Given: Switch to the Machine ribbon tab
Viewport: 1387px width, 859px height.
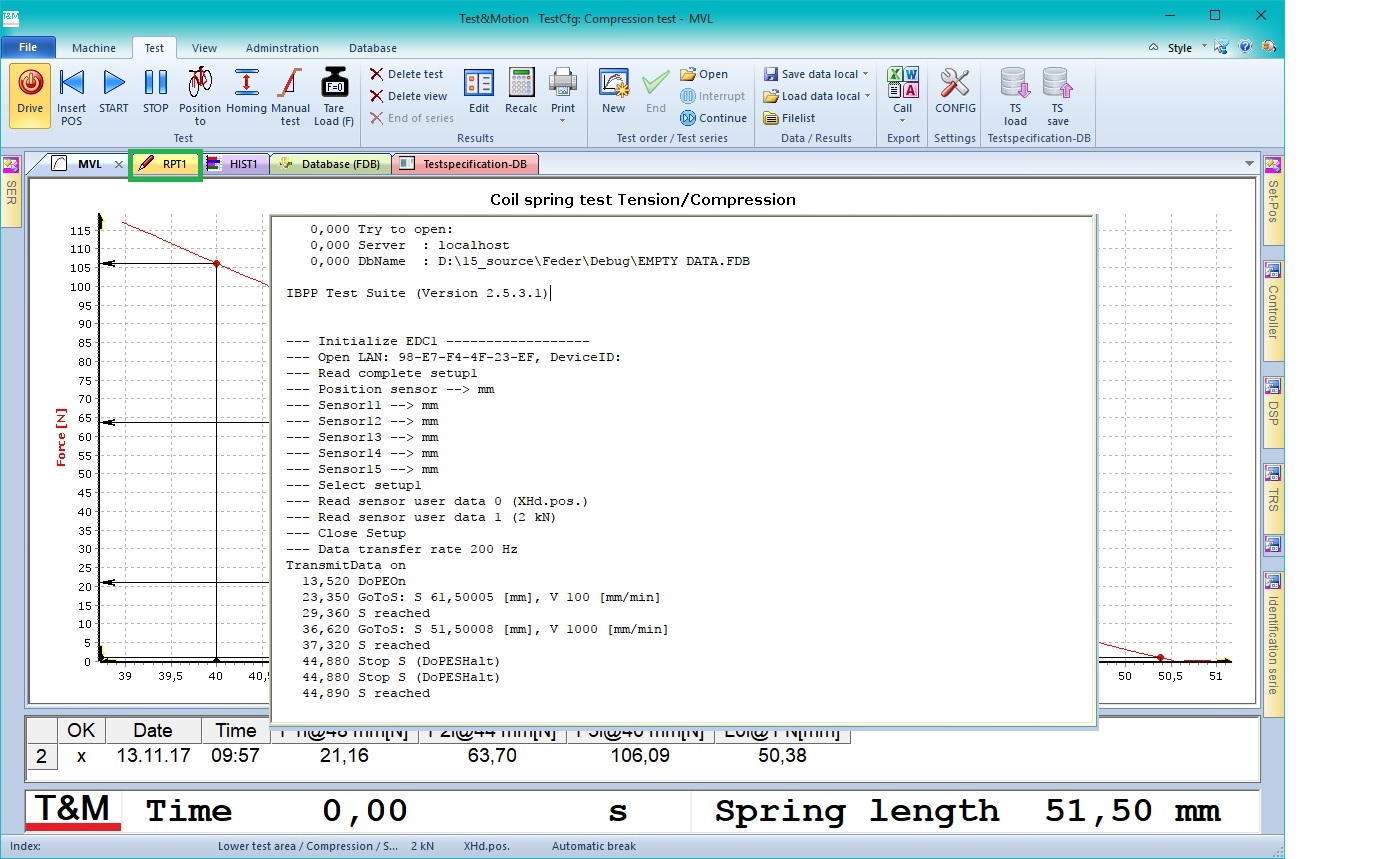Looking at the screenshot, I should point(94,48).
